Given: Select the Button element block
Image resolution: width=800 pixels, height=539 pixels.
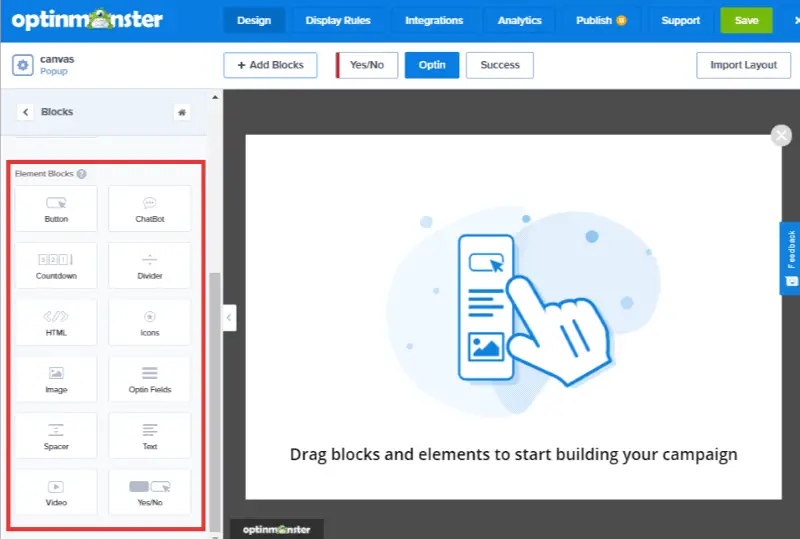Looking at the screenshot, I should [x=56, y=209].
